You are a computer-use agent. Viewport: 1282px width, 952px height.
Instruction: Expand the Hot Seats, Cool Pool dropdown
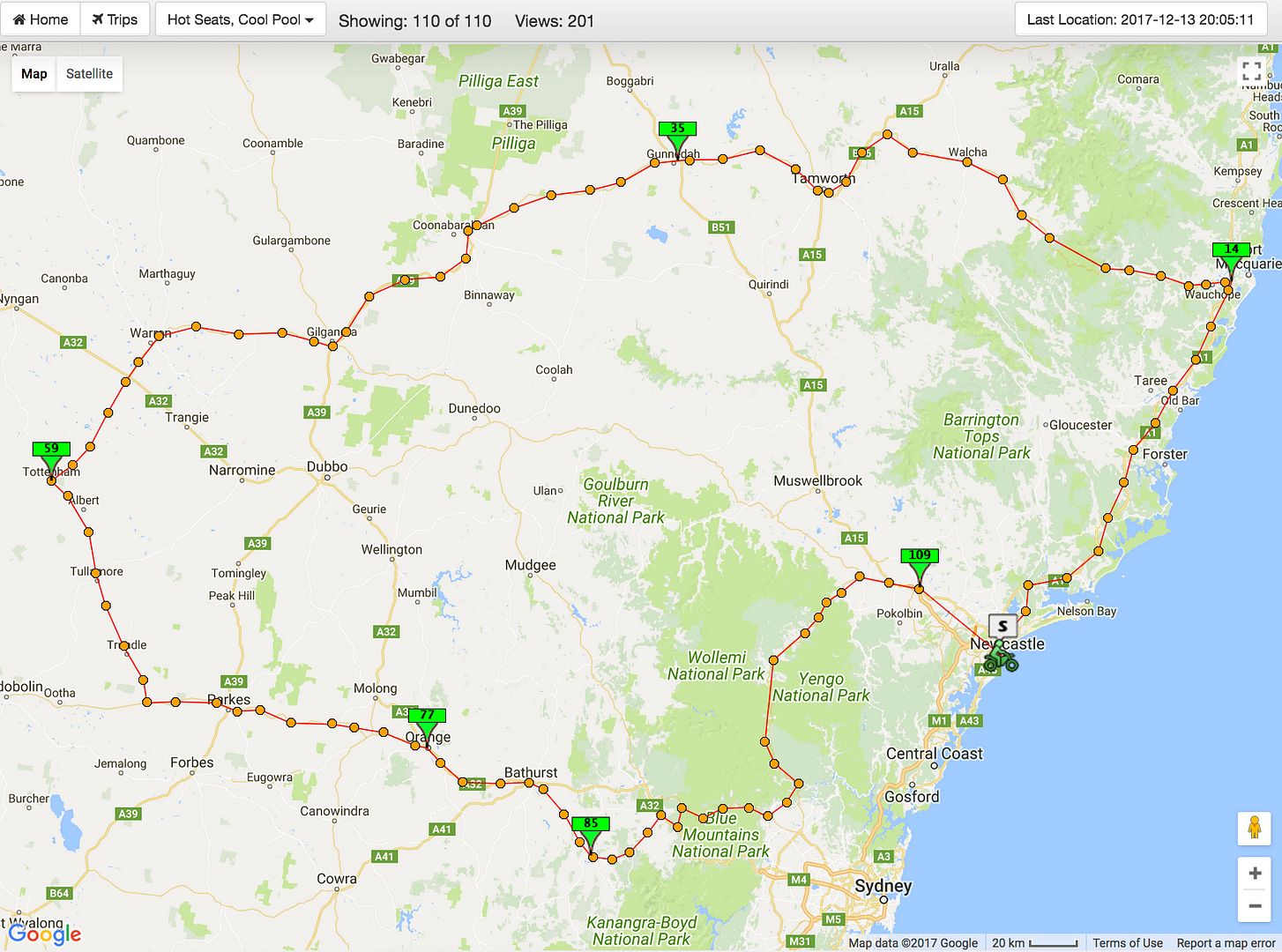(x=241, y=19)
